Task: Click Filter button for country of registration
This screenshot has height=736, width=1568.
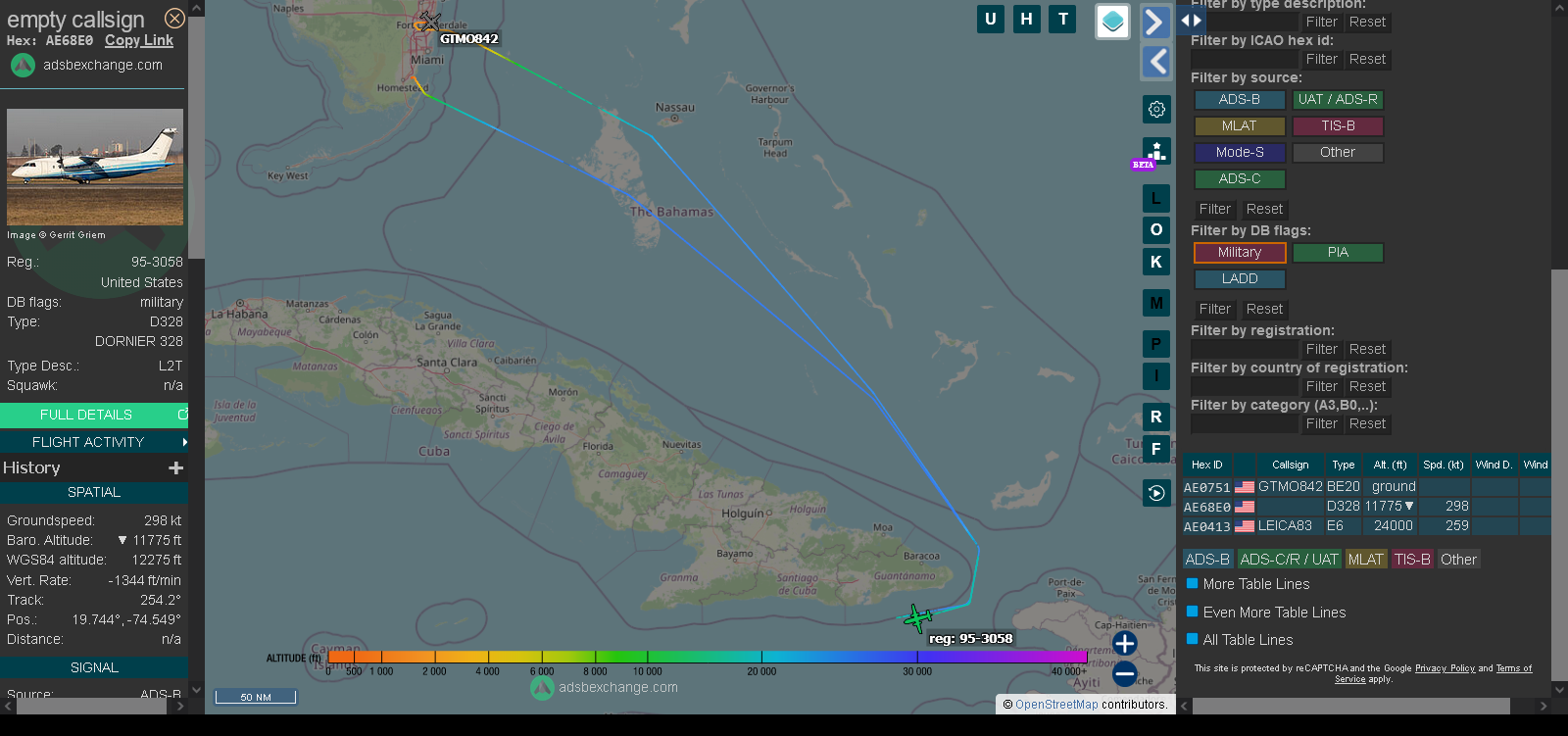Action: (x=1321, y=387)
